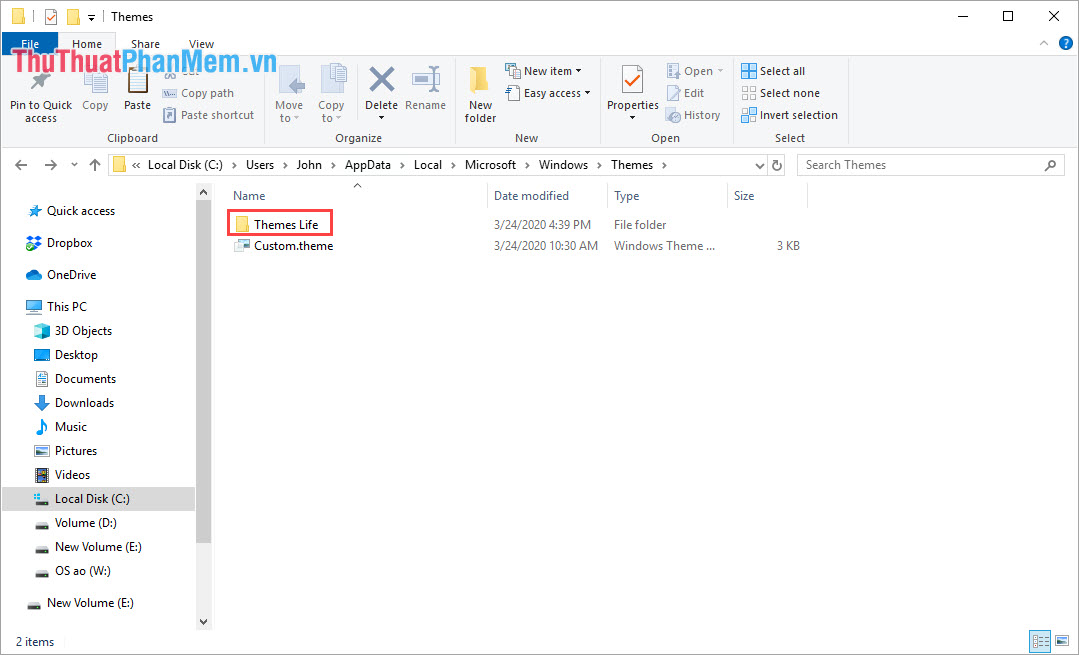This screenshot has width=1079, height=655.
Task: Open the View ribbon tab
Action: [201, 43]
